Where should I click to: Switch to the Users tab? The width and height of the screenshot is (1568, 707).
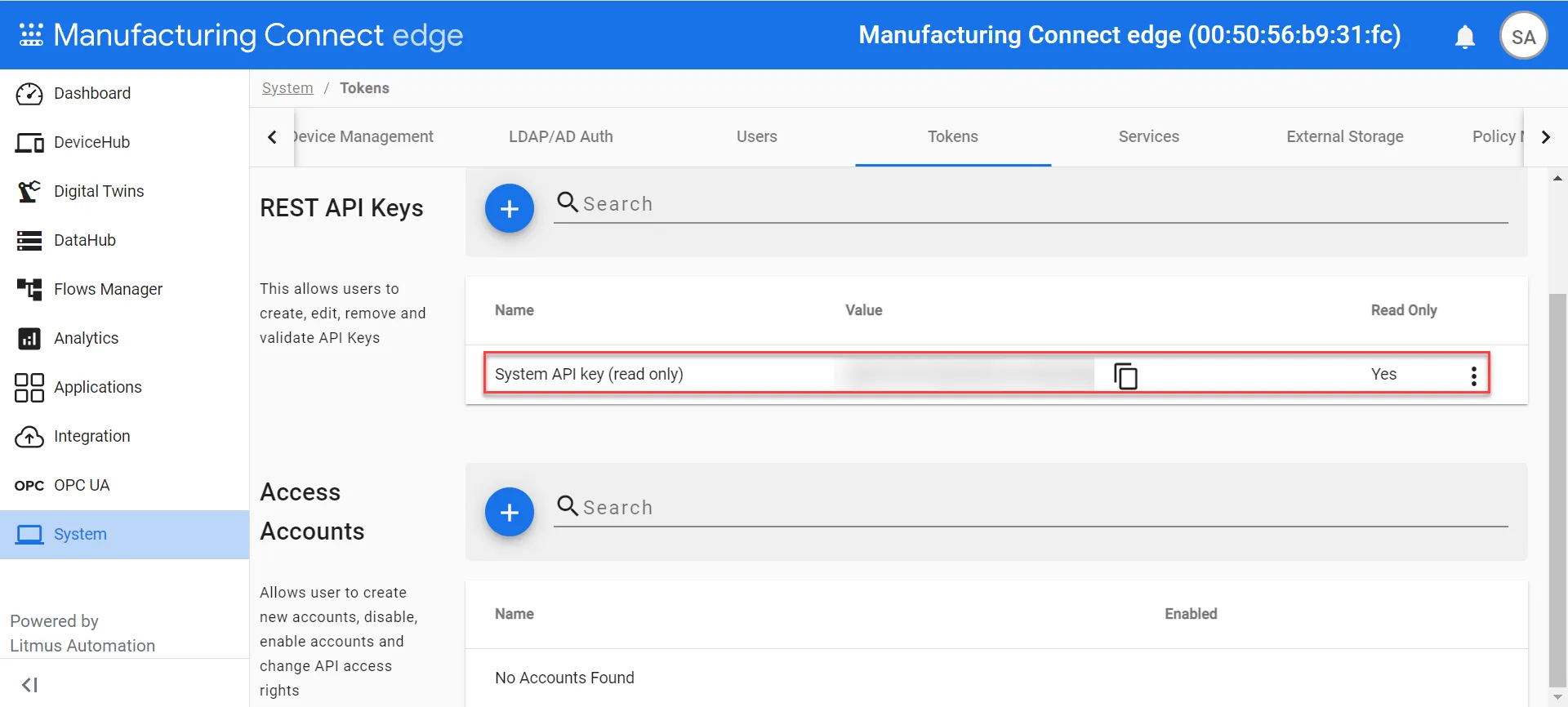(x=757, y=136)
